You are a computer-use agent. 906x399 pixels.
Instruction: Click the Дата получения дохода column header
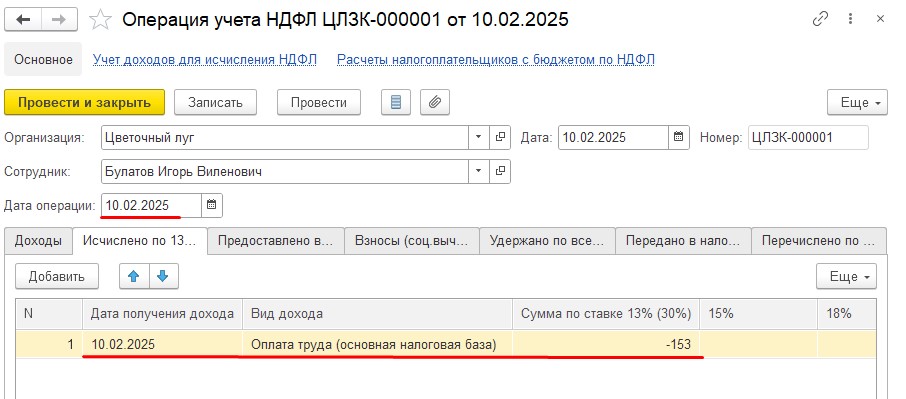click(x=162, y=314)
